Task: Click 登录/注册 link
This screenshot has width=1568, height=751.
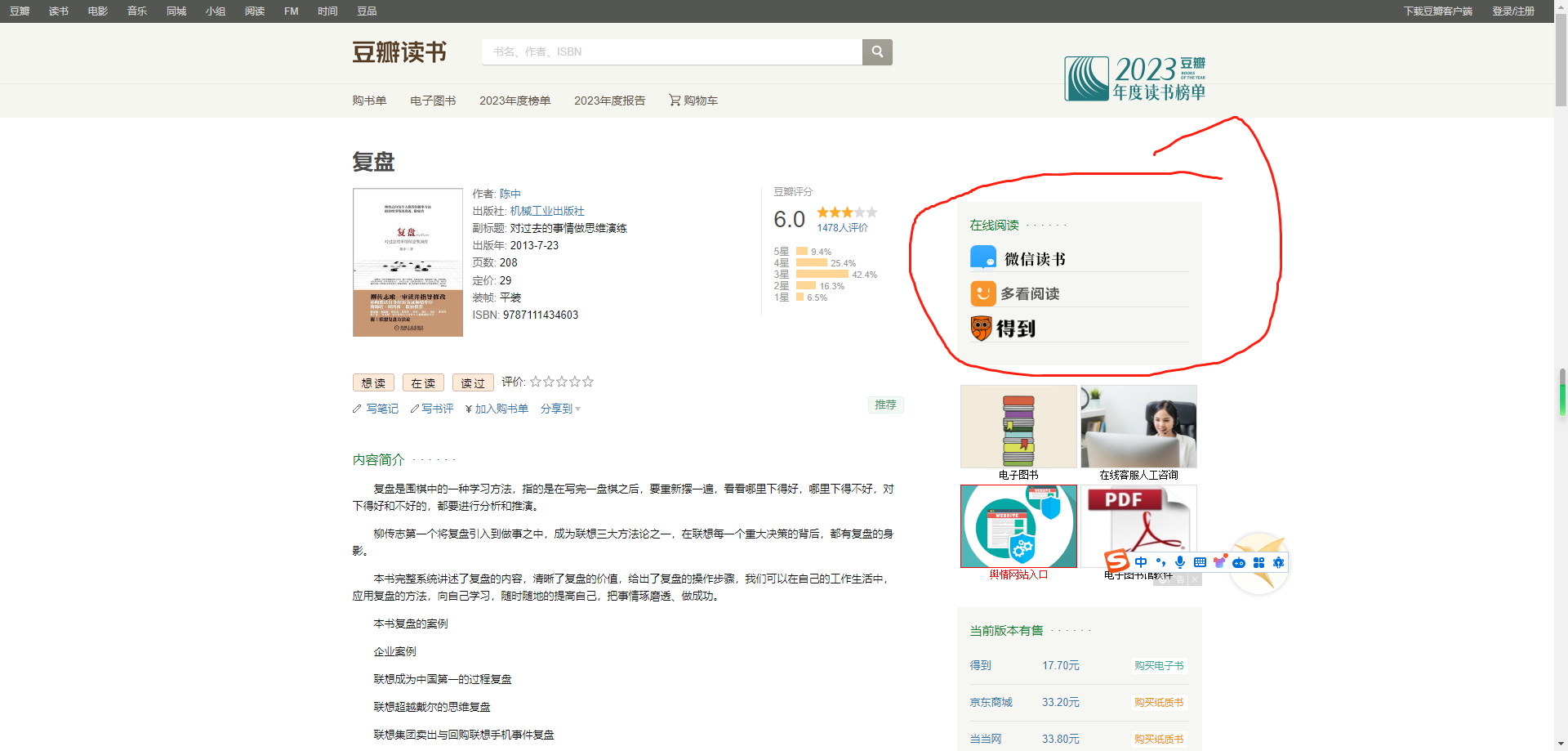Action: click(1513, 11)
